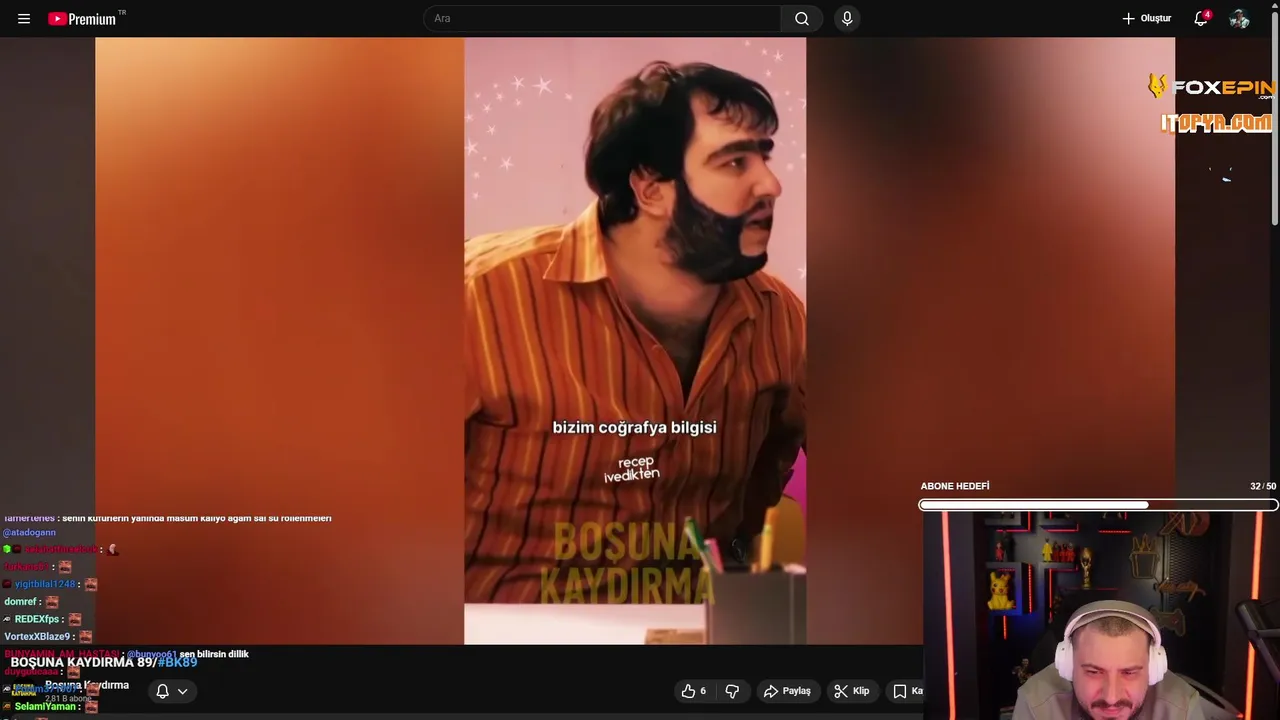Click the streamer webcam overlay

pyautogui.click(x=1101, y=617)
